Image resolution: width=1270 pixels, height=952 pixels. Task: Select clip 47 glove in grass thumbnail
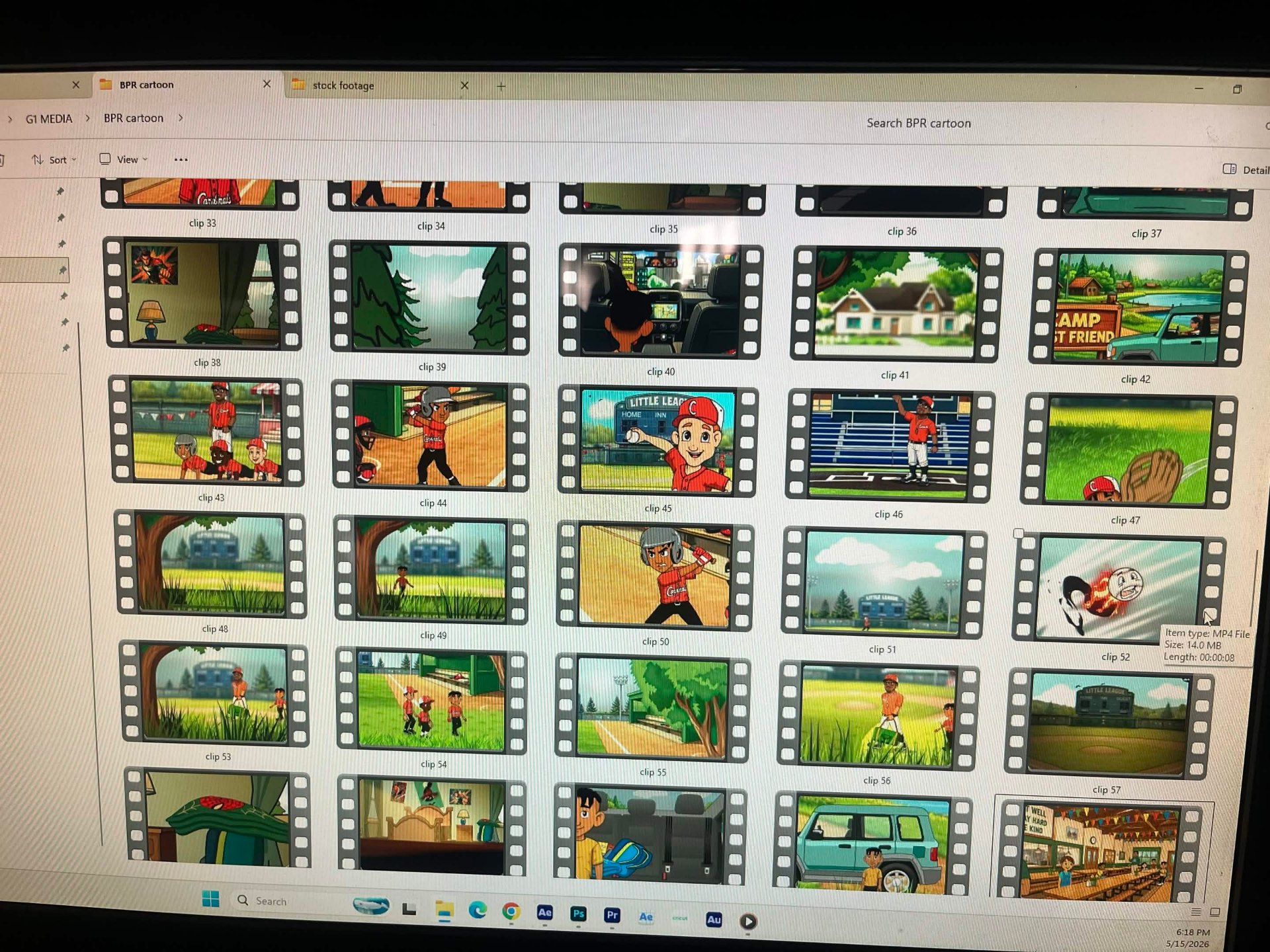[1128, 451]
